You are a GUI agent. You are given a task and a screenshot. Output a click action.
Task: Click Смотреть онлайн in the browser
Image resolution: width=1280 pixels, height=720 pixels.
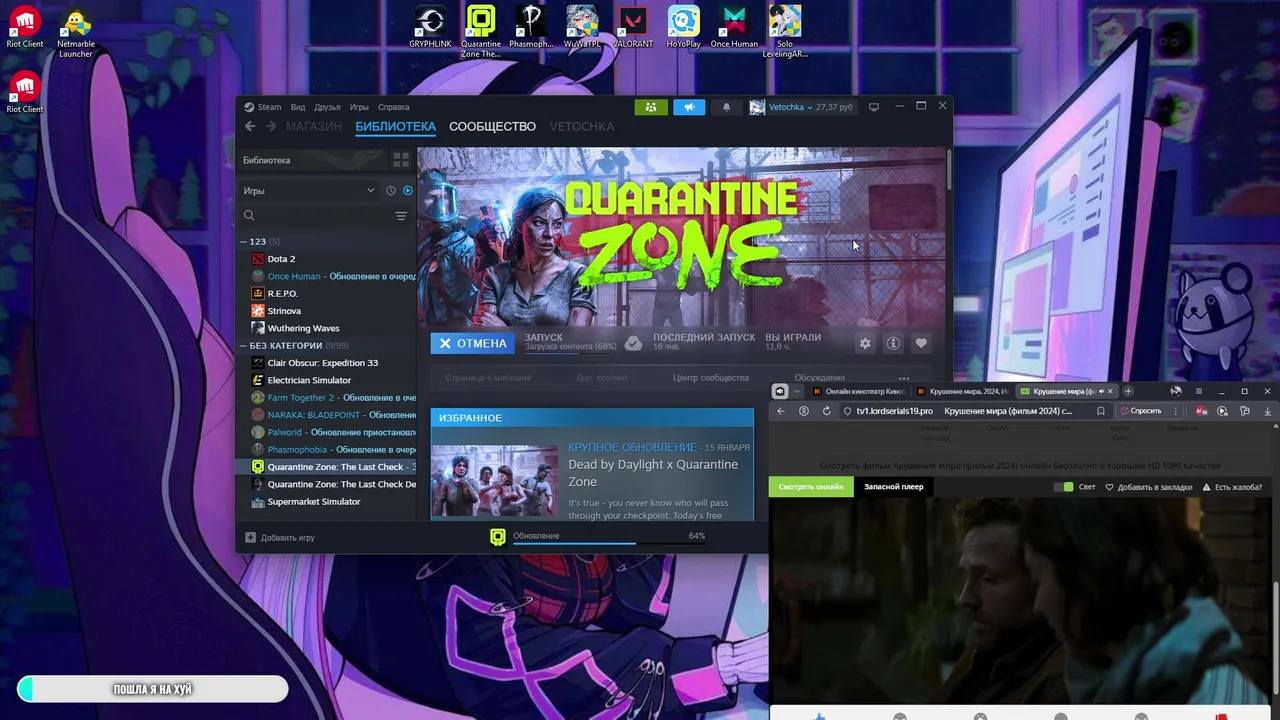coord(811,487)
